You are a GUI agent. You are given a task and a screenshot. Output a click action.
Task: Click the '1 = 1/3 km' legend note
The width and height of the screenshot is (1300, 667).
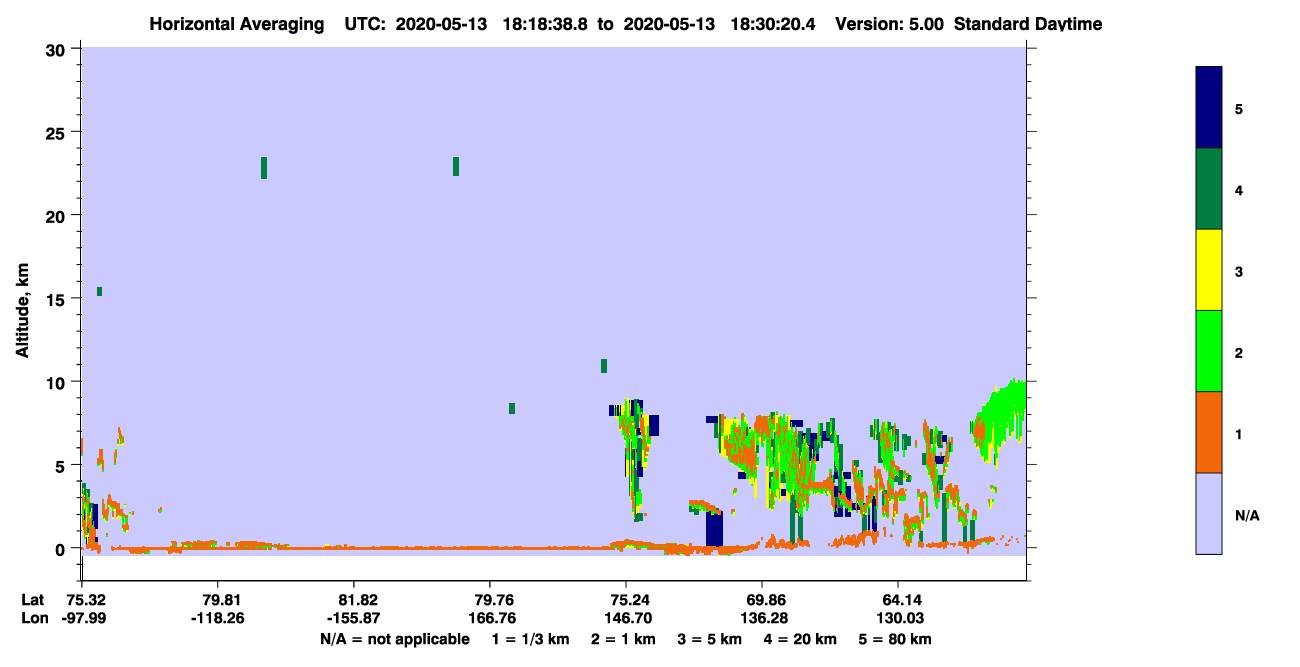coord(531,639)
